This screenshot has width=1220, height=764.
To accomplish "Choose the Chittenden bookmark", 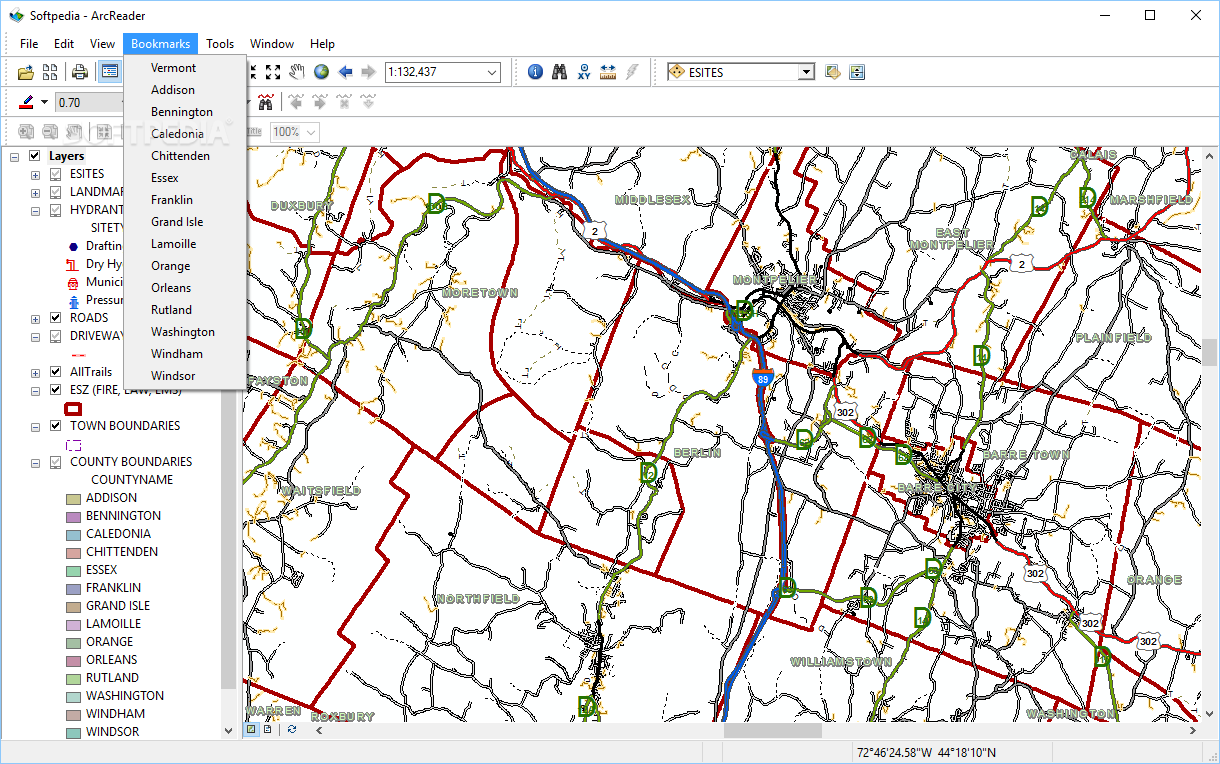I will (181, 156).
